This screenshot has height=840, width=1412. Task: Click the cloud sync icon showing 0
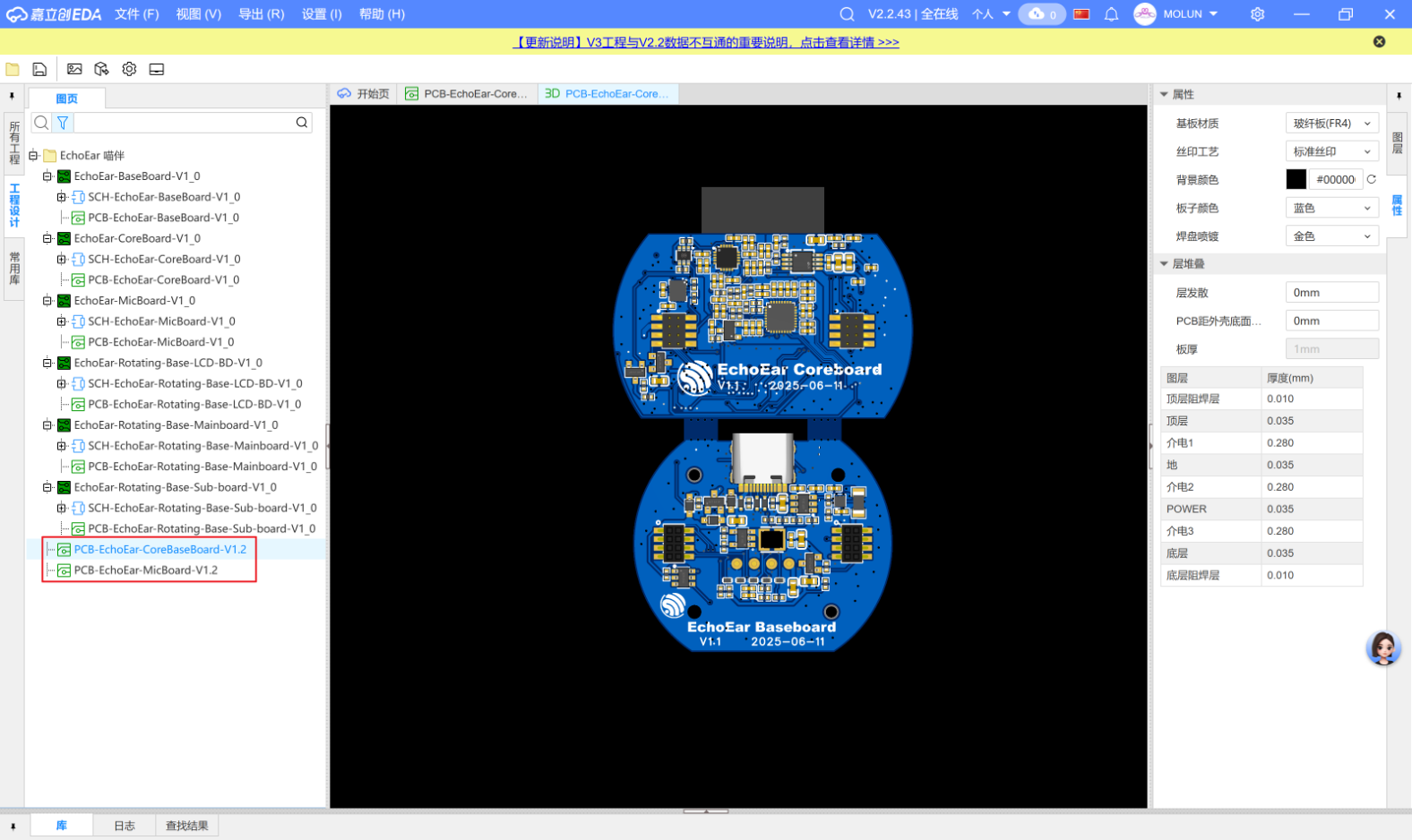click(x=1042, y=14)
